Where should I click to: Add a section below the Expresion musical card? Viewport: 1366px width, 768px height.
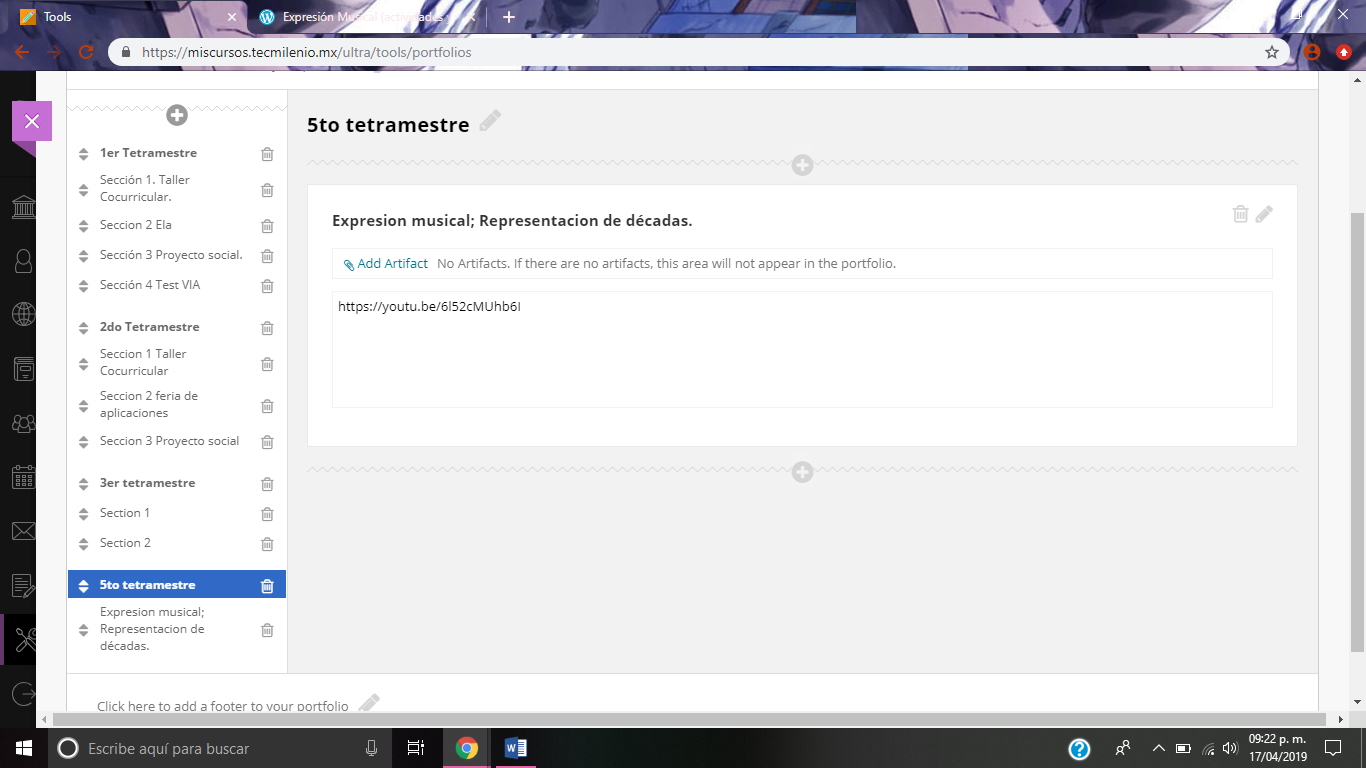pyautogui.click(x=802, y=472)
